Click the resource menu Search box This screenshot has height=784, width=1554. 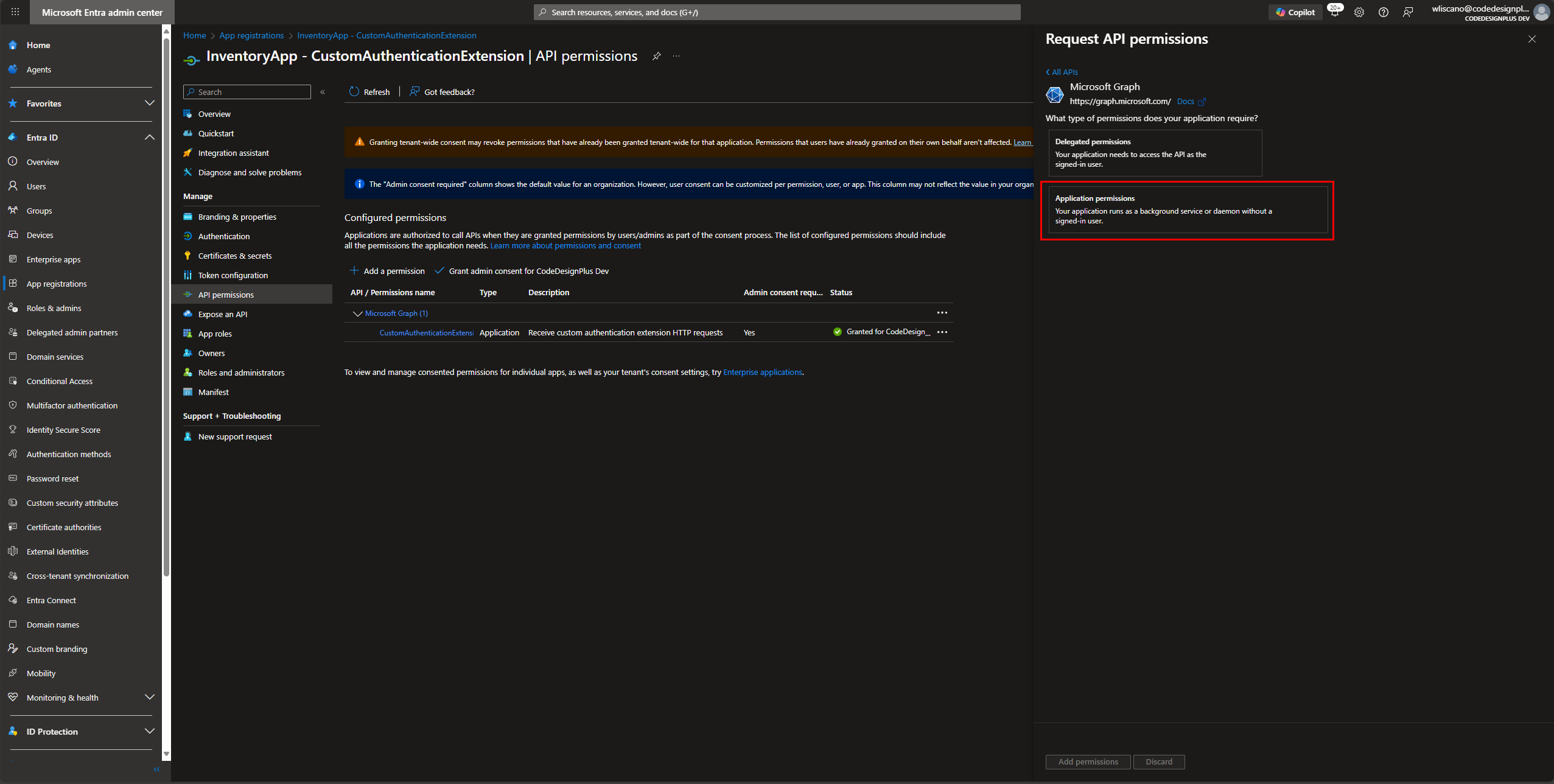coord(247,92)
